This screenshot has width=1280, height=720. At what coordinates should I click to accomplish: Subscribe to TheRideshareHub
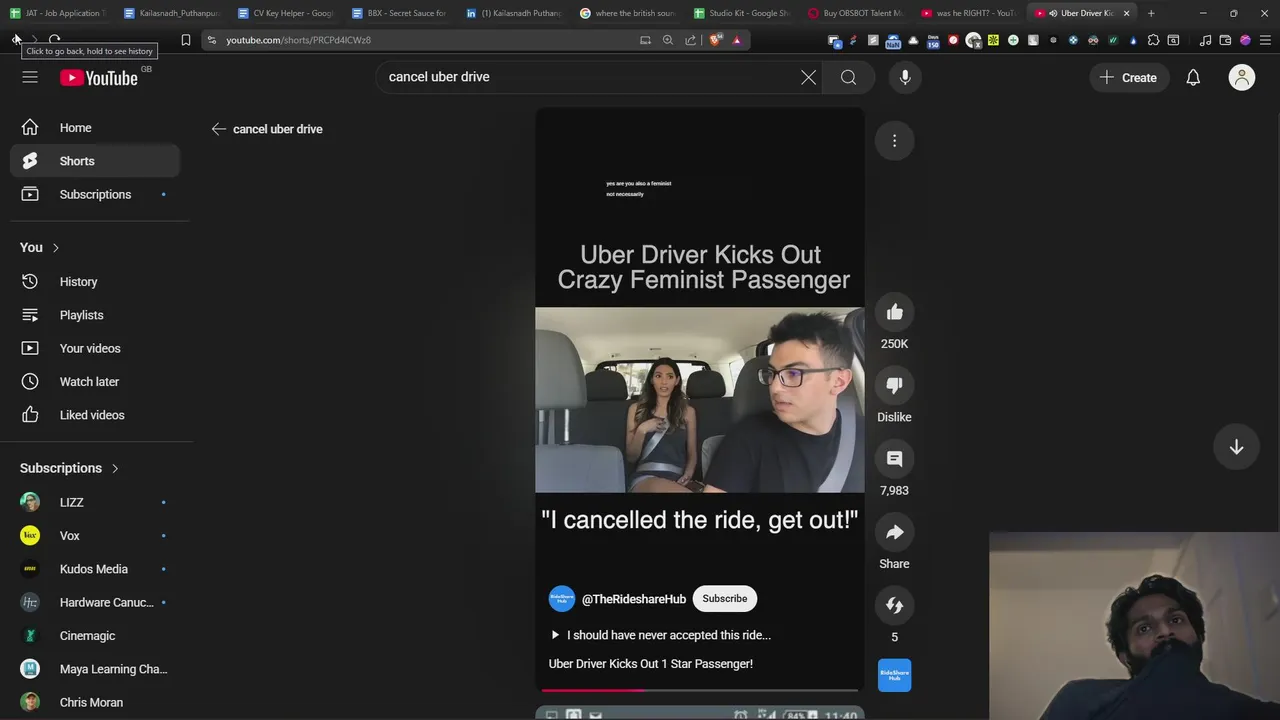724,599
